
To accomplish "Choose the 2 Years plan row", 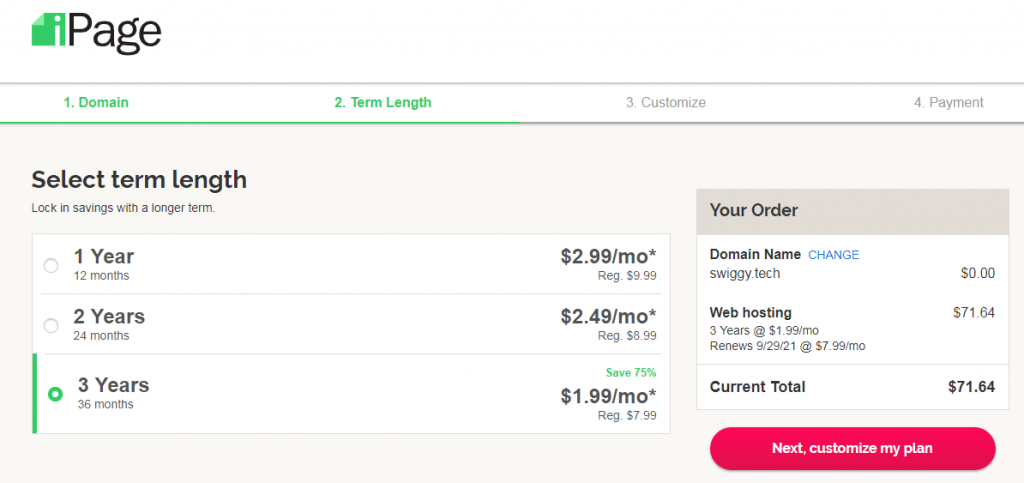I will (x=351, y=324).
